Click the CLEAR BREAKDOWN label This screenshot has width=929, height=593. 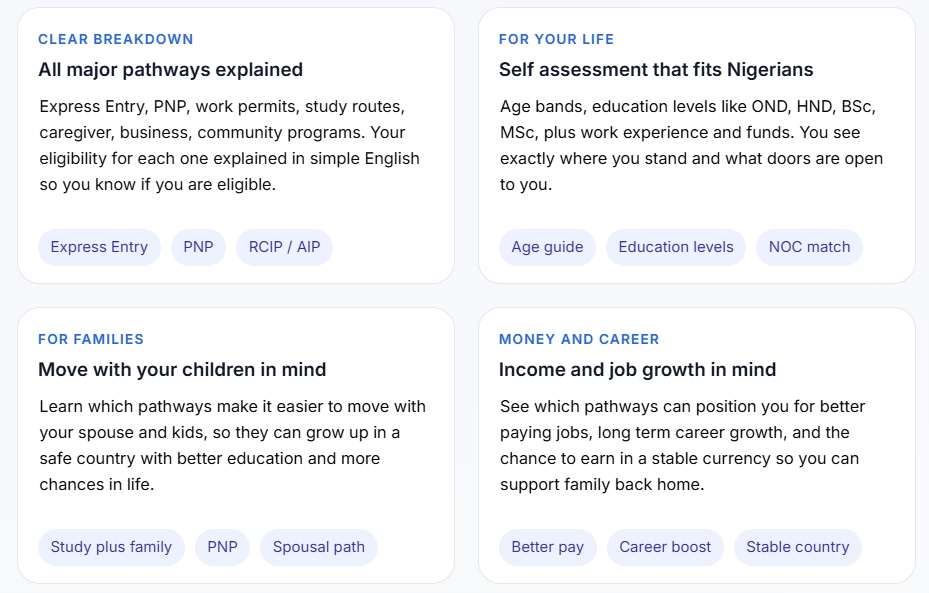(x=116, y=39)
